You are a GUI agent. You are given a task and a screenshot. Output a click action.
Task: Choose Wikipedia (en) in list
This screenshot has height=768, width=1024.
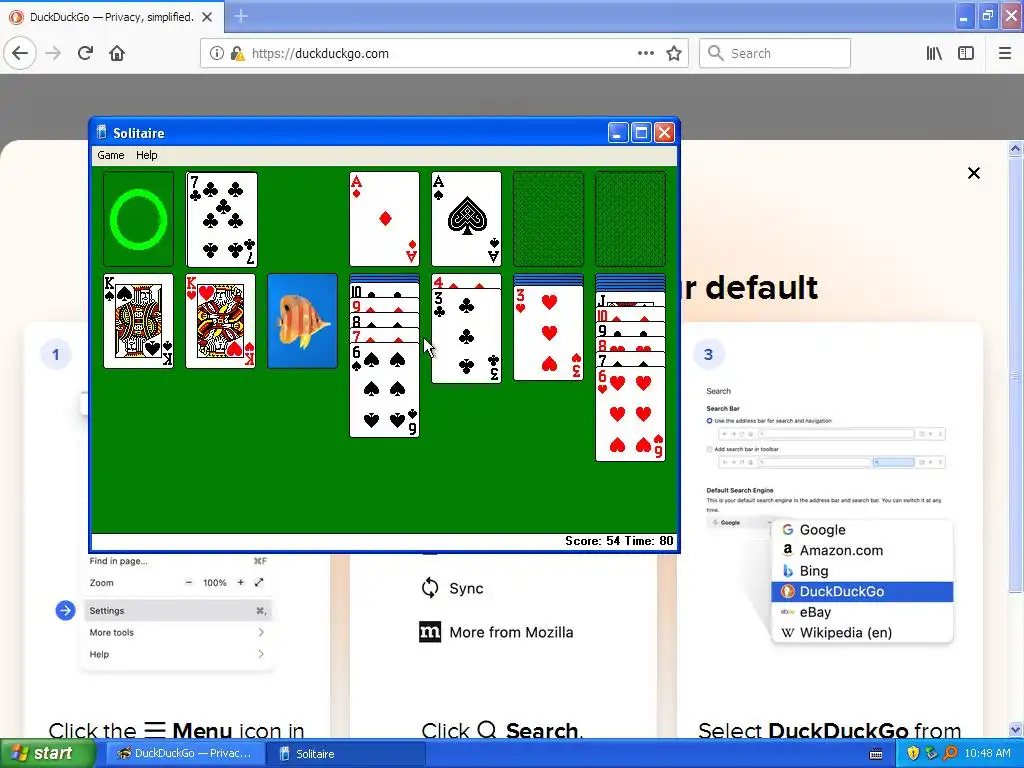(x=862, y=632)
